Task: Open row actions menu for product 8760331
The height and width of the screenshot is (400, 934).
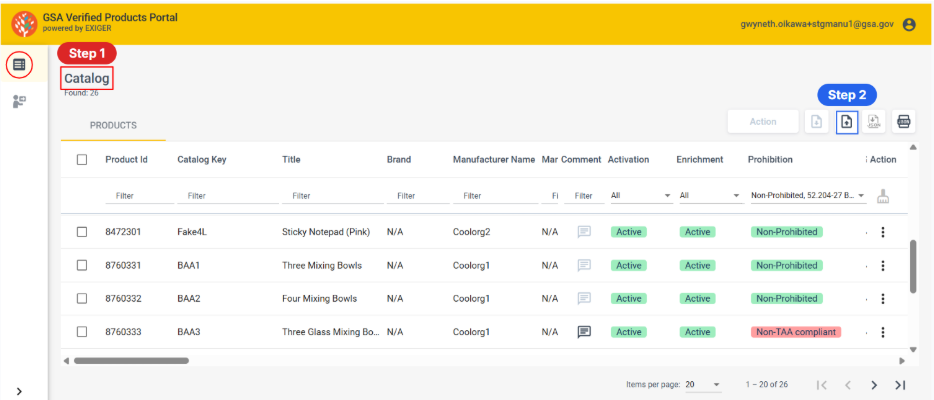Action: 883,265
